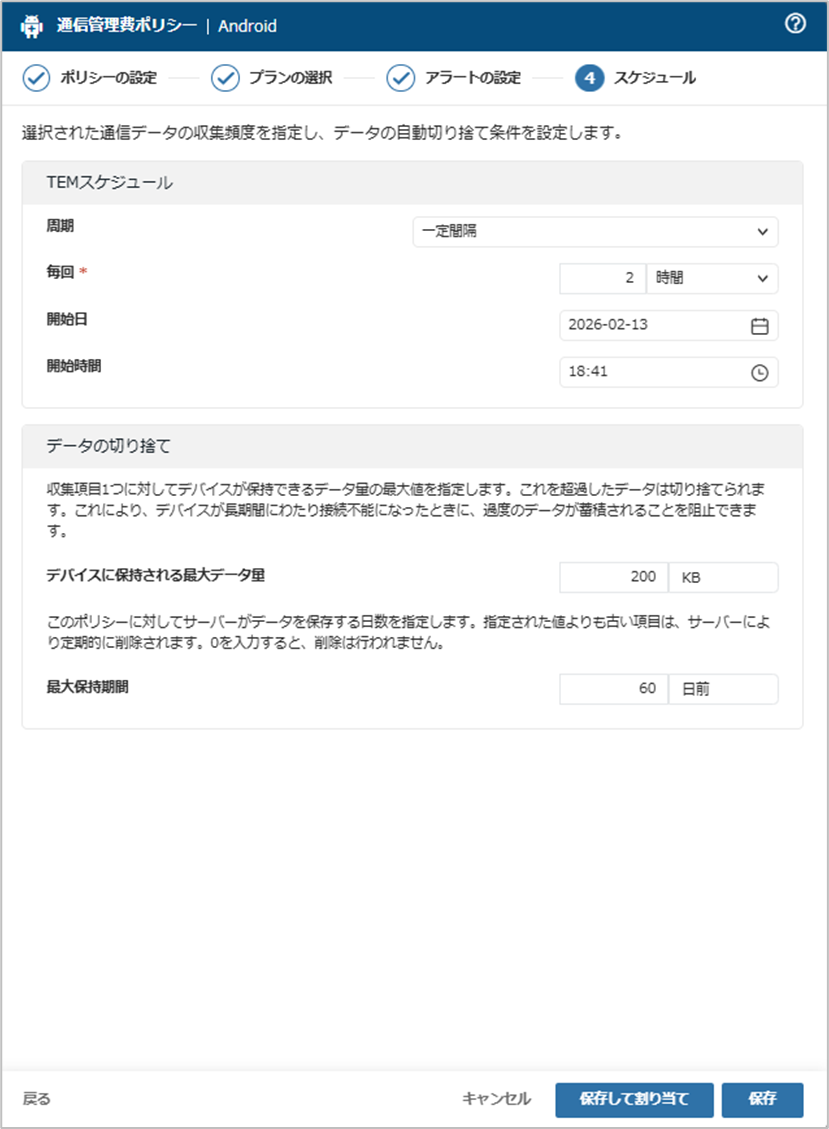The height and width of the screenshot is (1129, 829).
Task: Open the help question mark icon
Action: (795, 24)
